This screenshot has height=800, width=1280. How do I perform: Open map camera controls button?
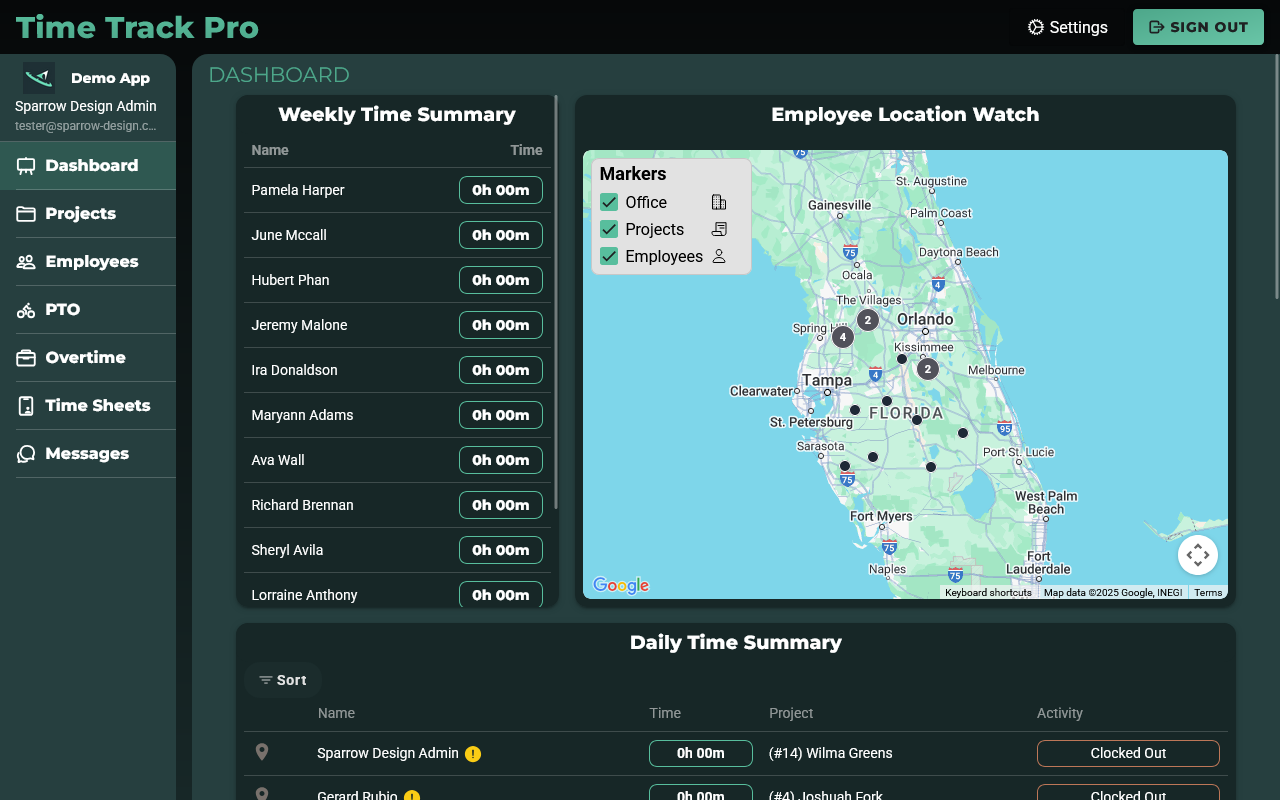(x=1198, y=555)
